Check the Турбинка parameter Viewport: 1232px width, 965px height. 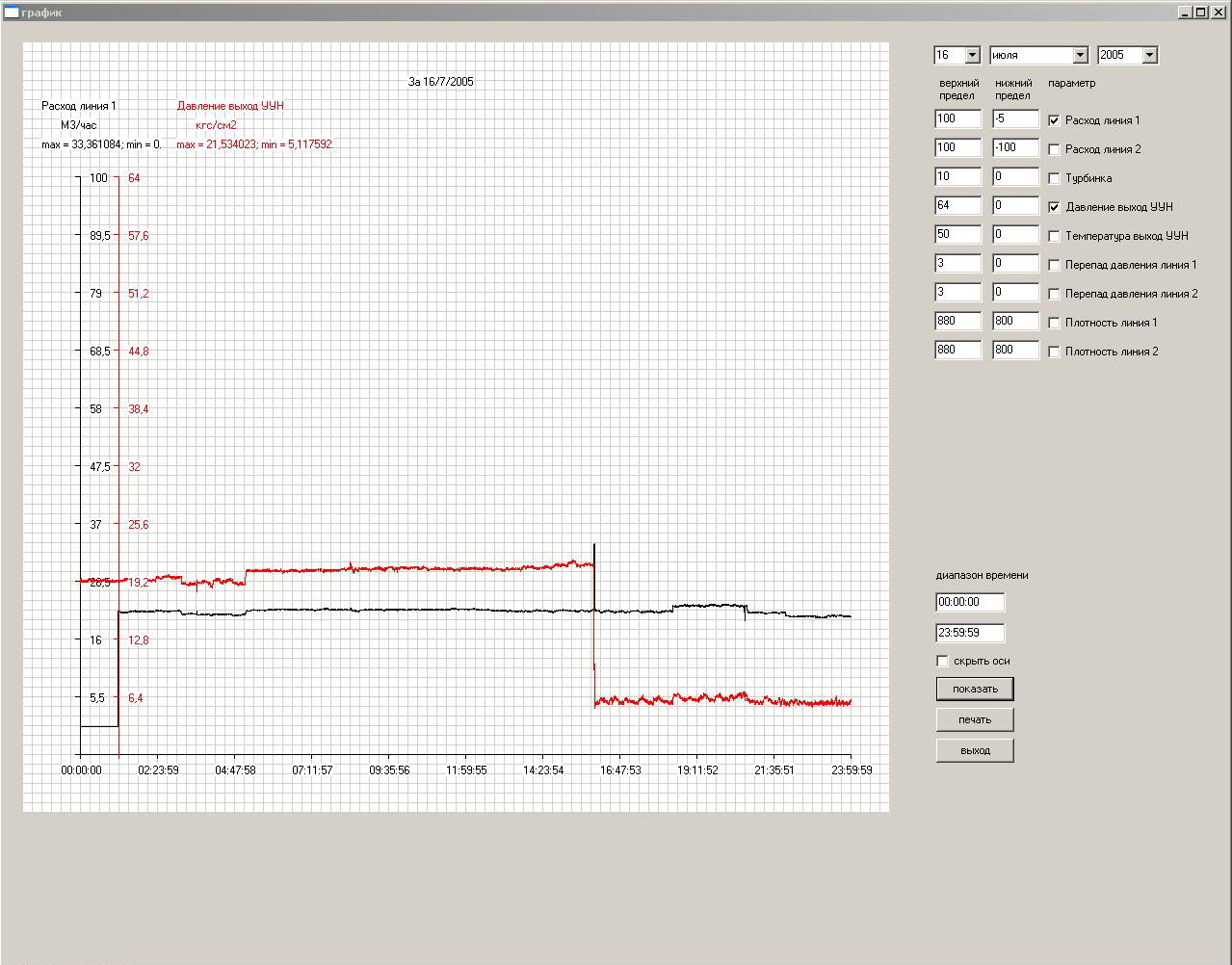pos(1054,178)
